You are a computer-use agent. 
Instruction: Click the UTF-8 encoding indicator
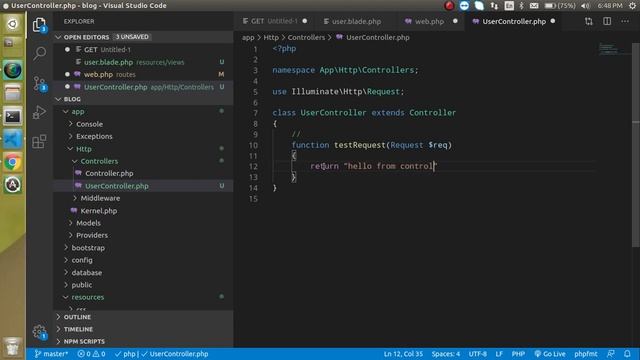[478, 354]
